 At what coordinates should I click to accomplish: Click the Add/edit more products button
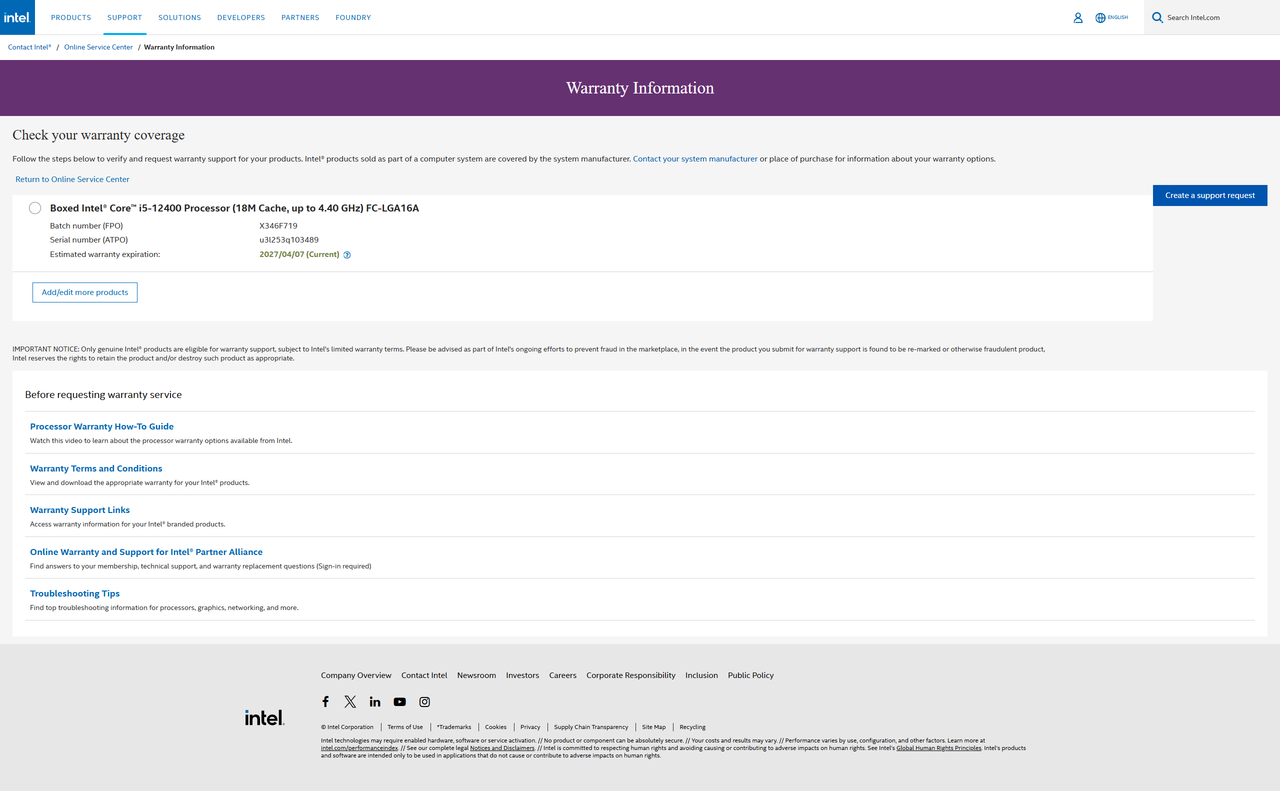[x=85, y=292]
